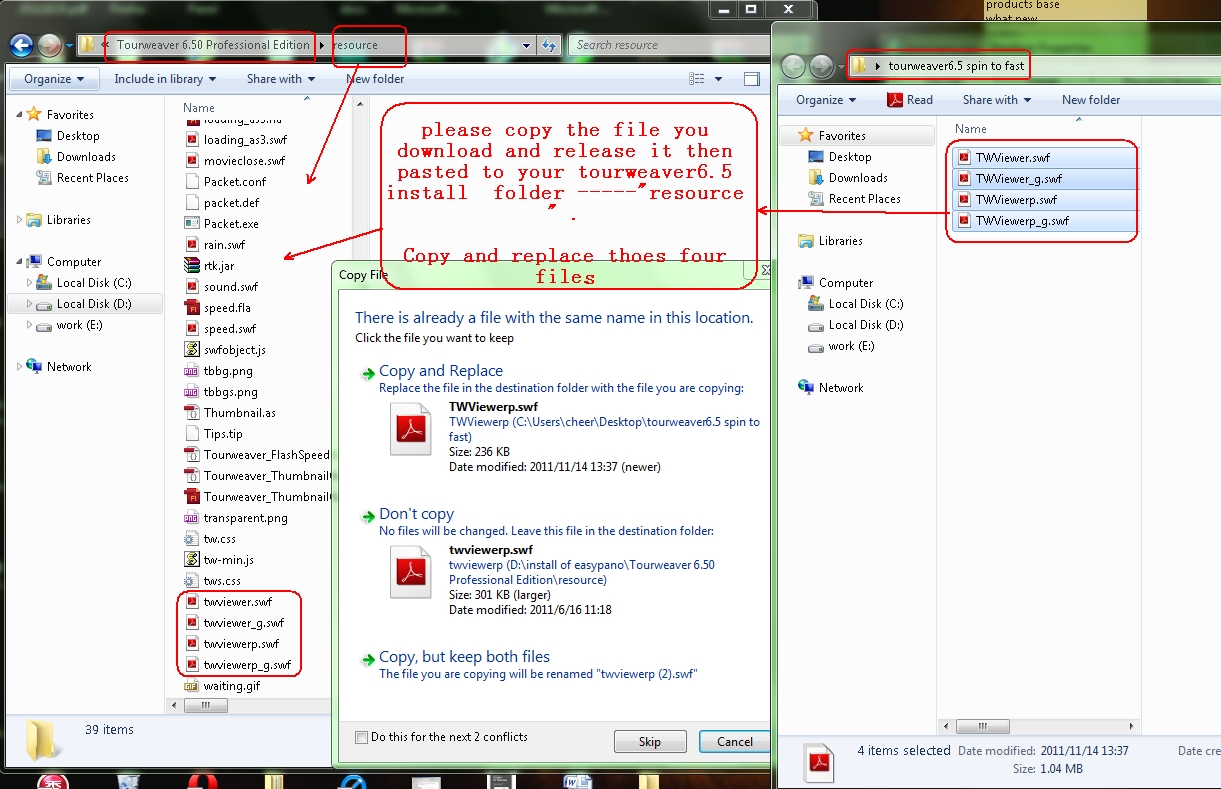Select tbbg.png image icon
This screenshot has height=789, width=1221.
[x=192, y=371]
